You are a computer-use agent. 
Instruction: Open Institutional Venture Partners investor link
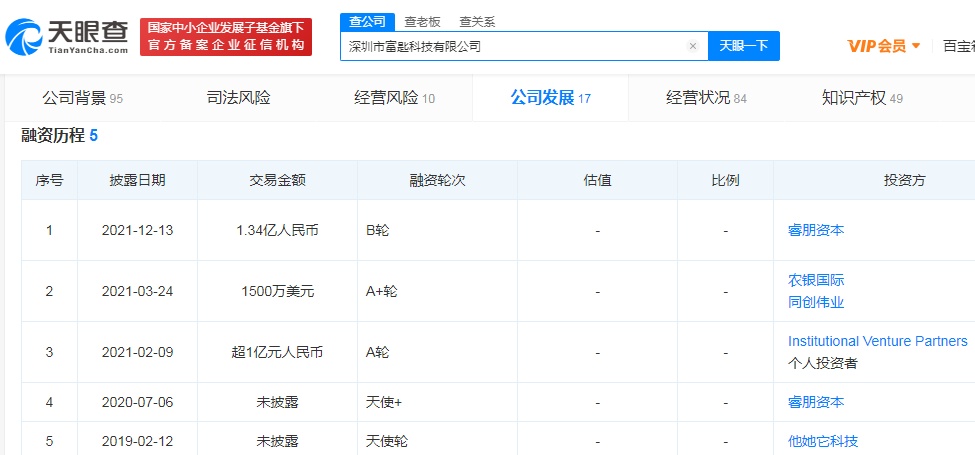tap(877, 341)
